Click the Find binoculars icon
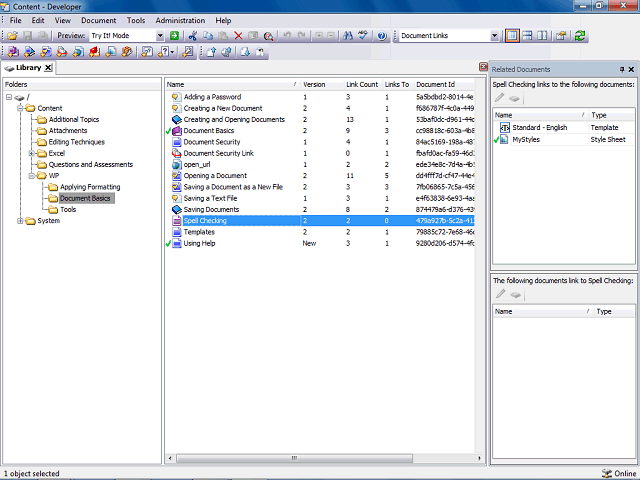The width and height of the screenshot is (640, 480). click(348, 36)
